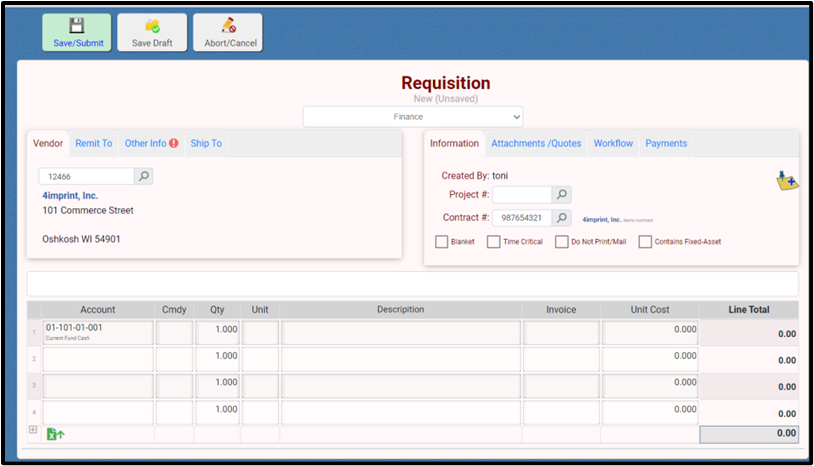Switch to the Remit To tab
Image resolution: width=814 pixels, height=466 pixels.
94,144
